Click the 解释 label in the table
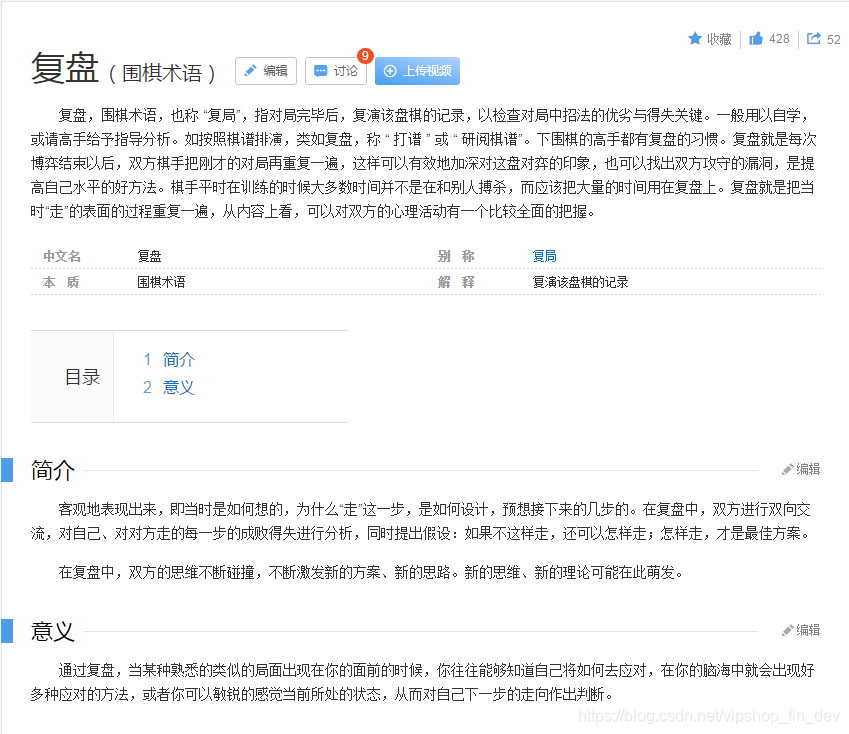Screen dimensions: 849x734 click(456, 282)
